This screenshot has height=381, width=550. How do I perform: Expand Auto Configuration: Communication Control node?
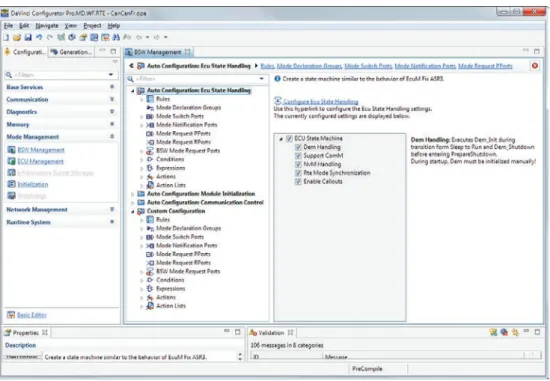tap(133, 202)
